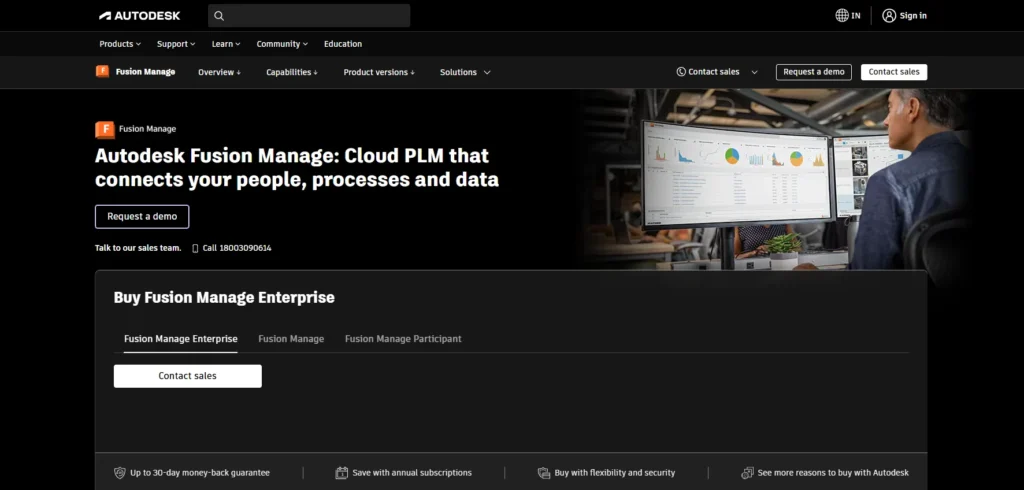The width and height of the screenshot is (1024, 490).
Task: Click the Fusion Manage product nav title
Action: (146, 72)
